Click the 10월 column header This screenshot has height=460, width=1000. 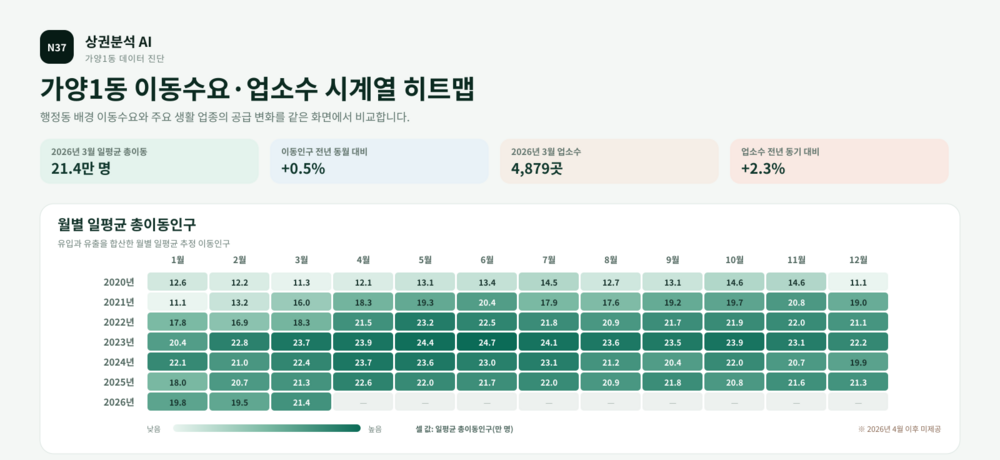coord(734,260)
